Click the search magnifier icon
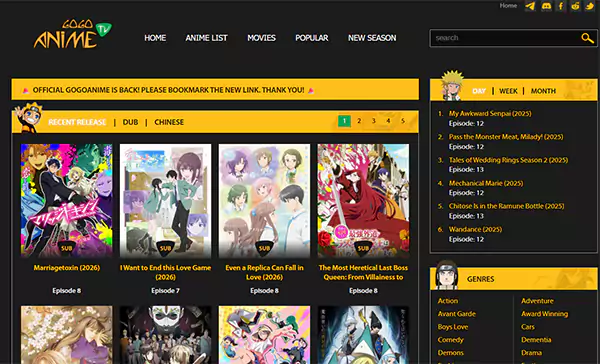The image size is (600, 364). (x=587, y=38)
